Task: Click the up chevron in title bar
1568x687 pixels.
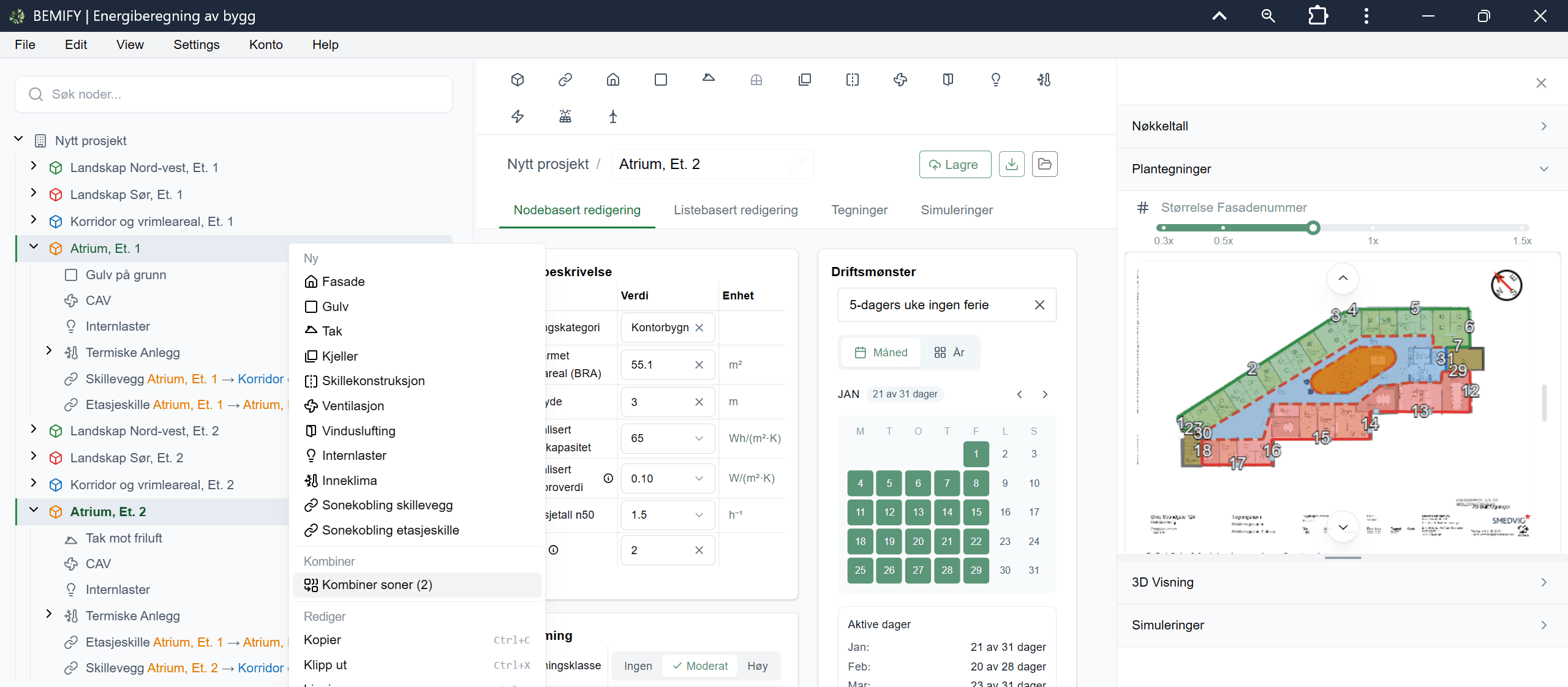Action: pos(1219,16)
